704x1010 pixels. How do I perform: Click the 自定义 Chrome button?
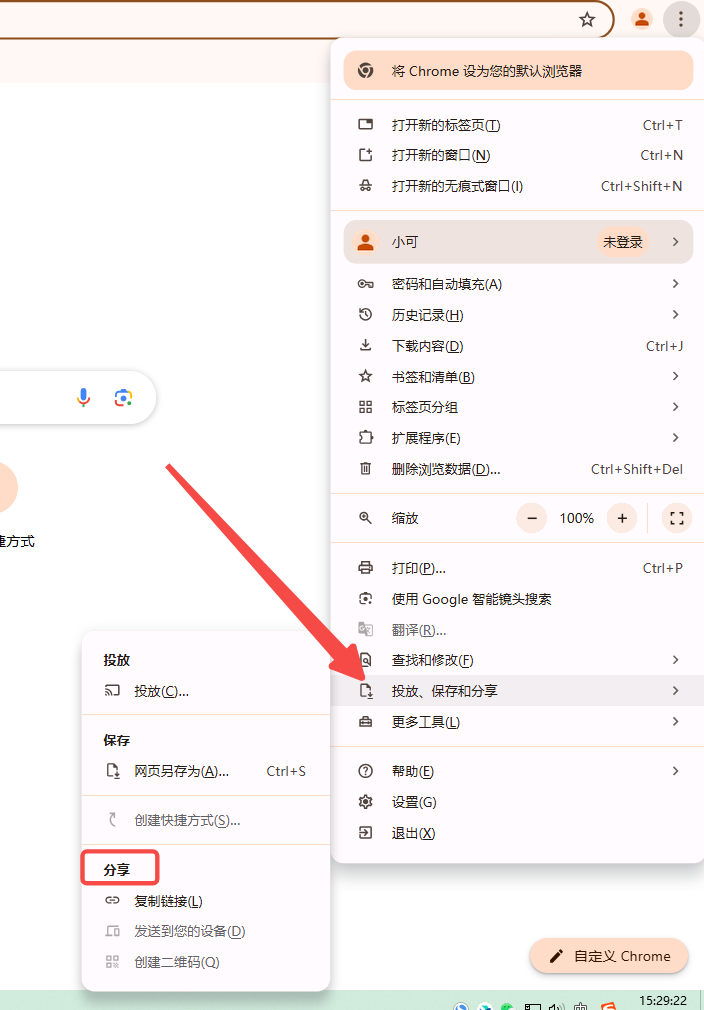(609, 956)
